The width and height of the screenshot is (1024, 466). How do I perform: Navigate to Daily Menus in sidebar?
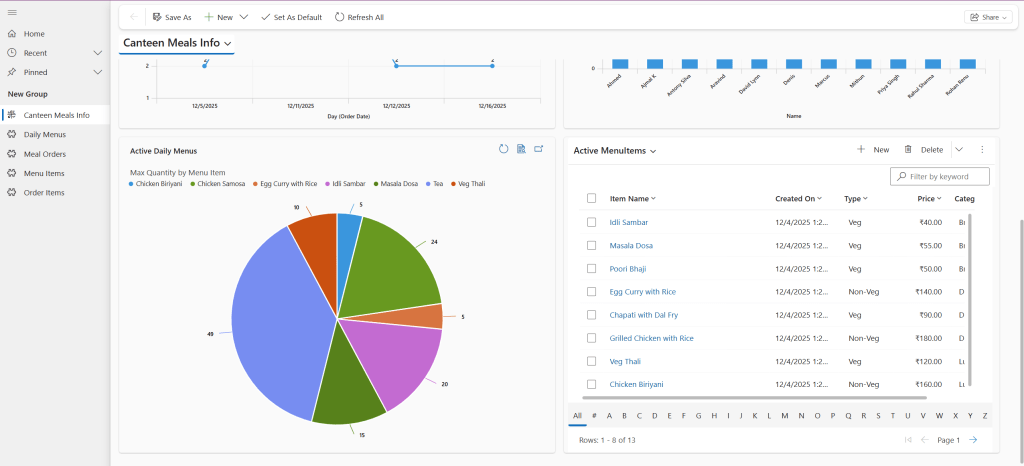[45, 134]
